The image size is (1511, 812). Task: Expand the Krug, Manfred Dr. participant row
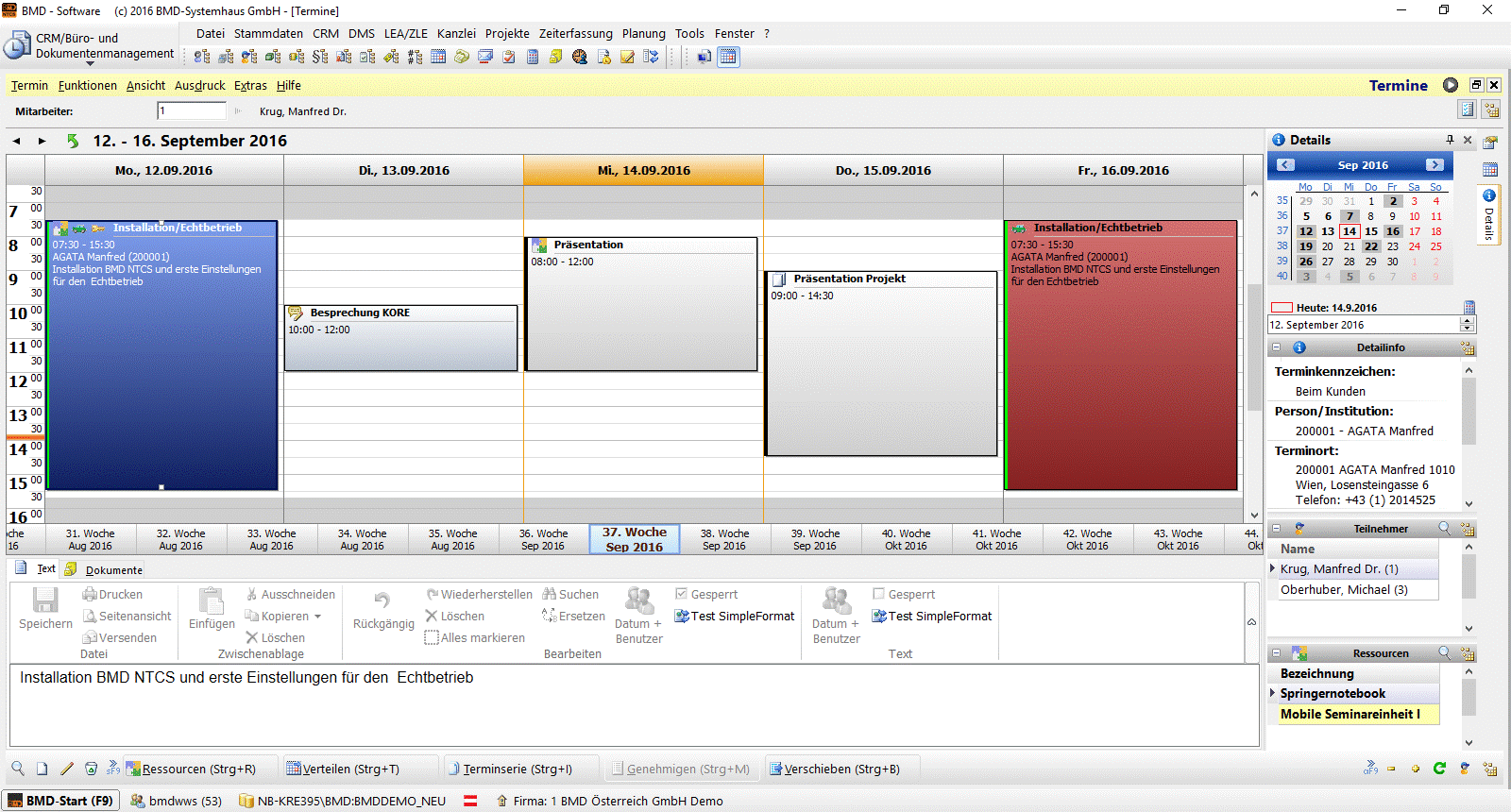(1272, 568)
